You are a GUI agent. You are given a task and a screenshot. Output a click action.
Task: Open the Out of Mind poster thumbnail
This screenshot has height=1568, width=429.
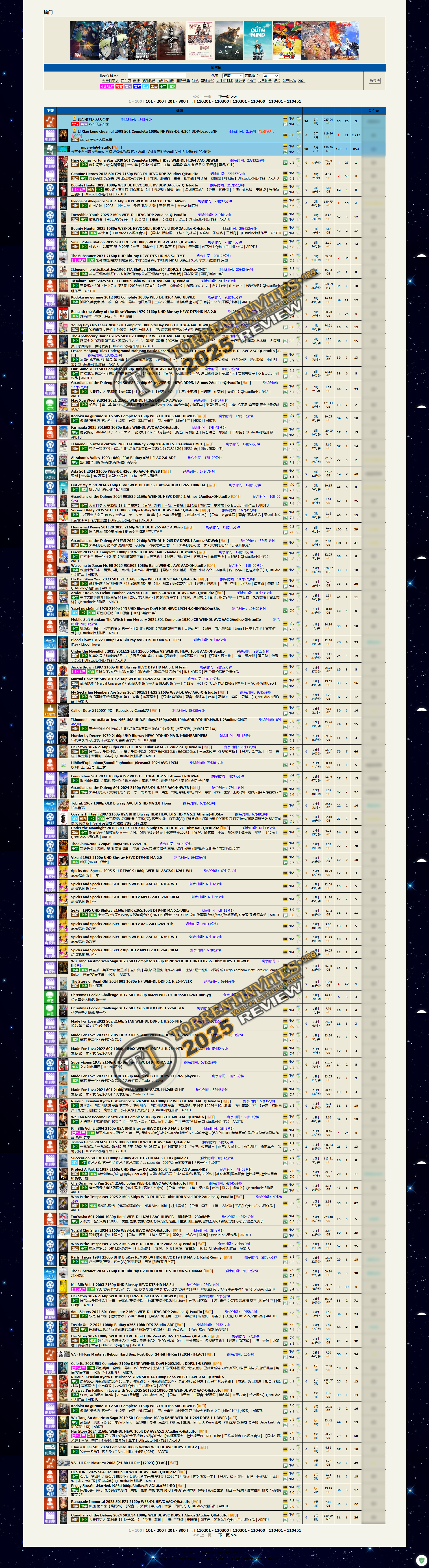pos(257,40)
